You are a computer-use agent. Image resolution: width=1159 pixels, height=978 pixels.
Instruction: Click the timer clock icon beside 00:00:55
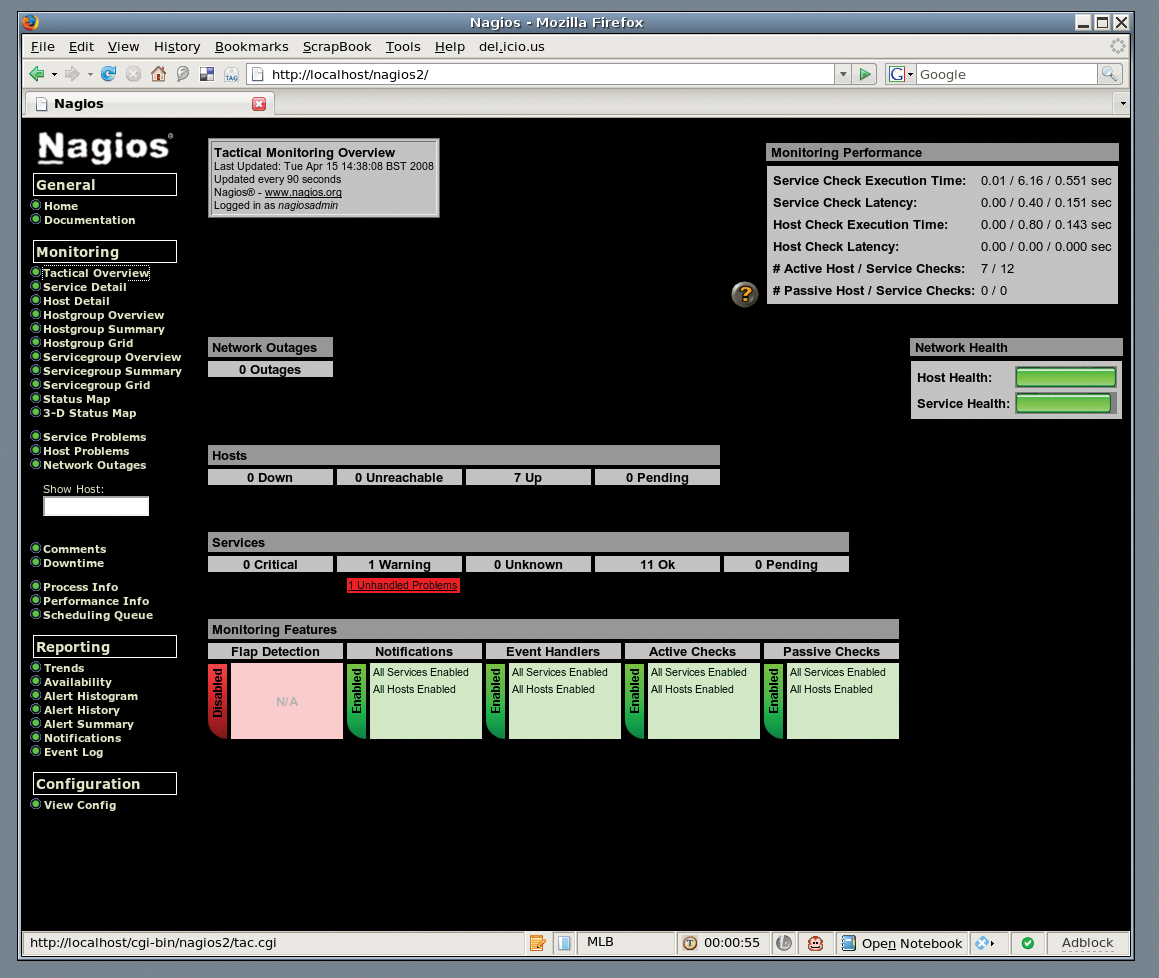pyautogui.click(x=690, y=943)
